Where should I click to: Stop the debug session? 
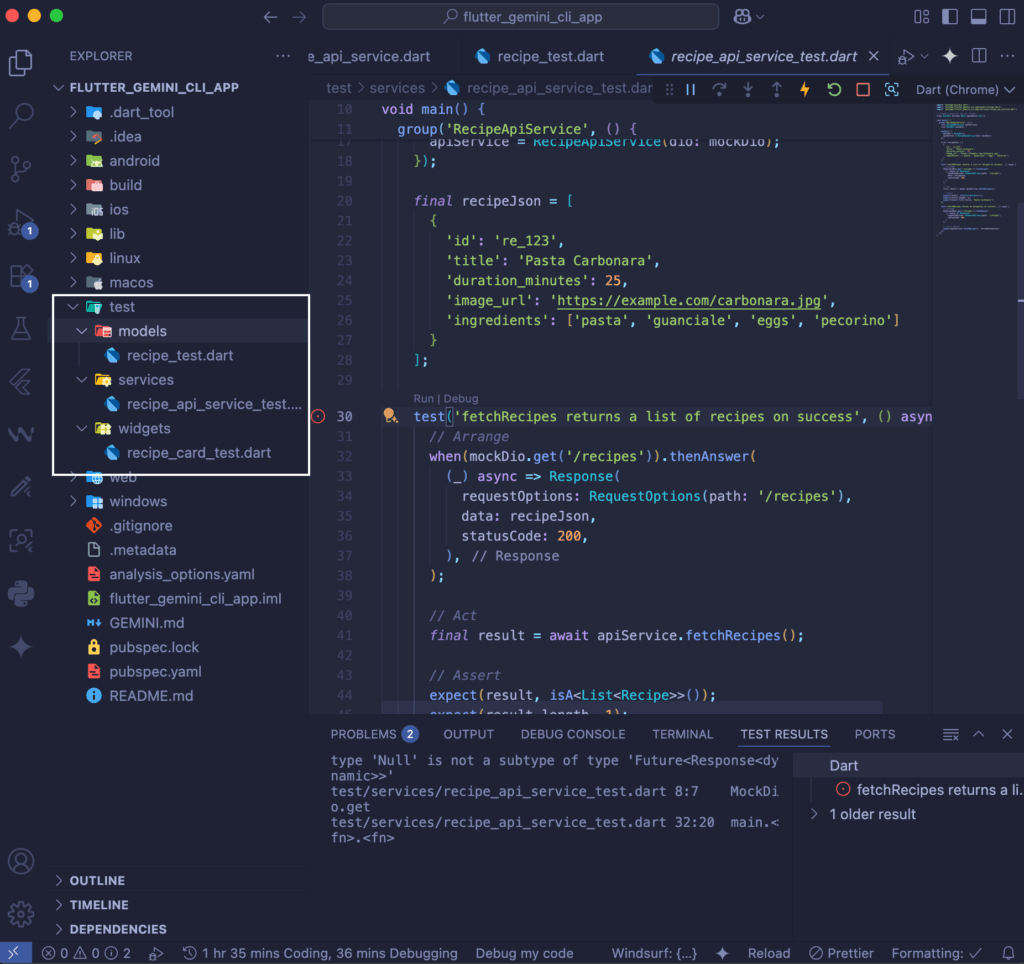click(863, 89)
